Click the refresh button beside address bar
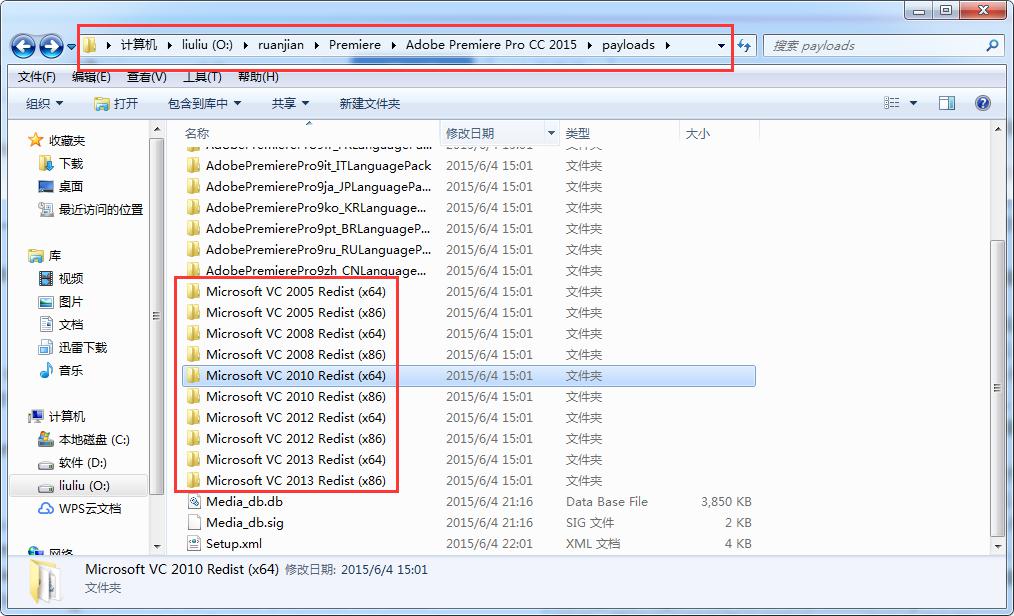 tap(744, 45)
